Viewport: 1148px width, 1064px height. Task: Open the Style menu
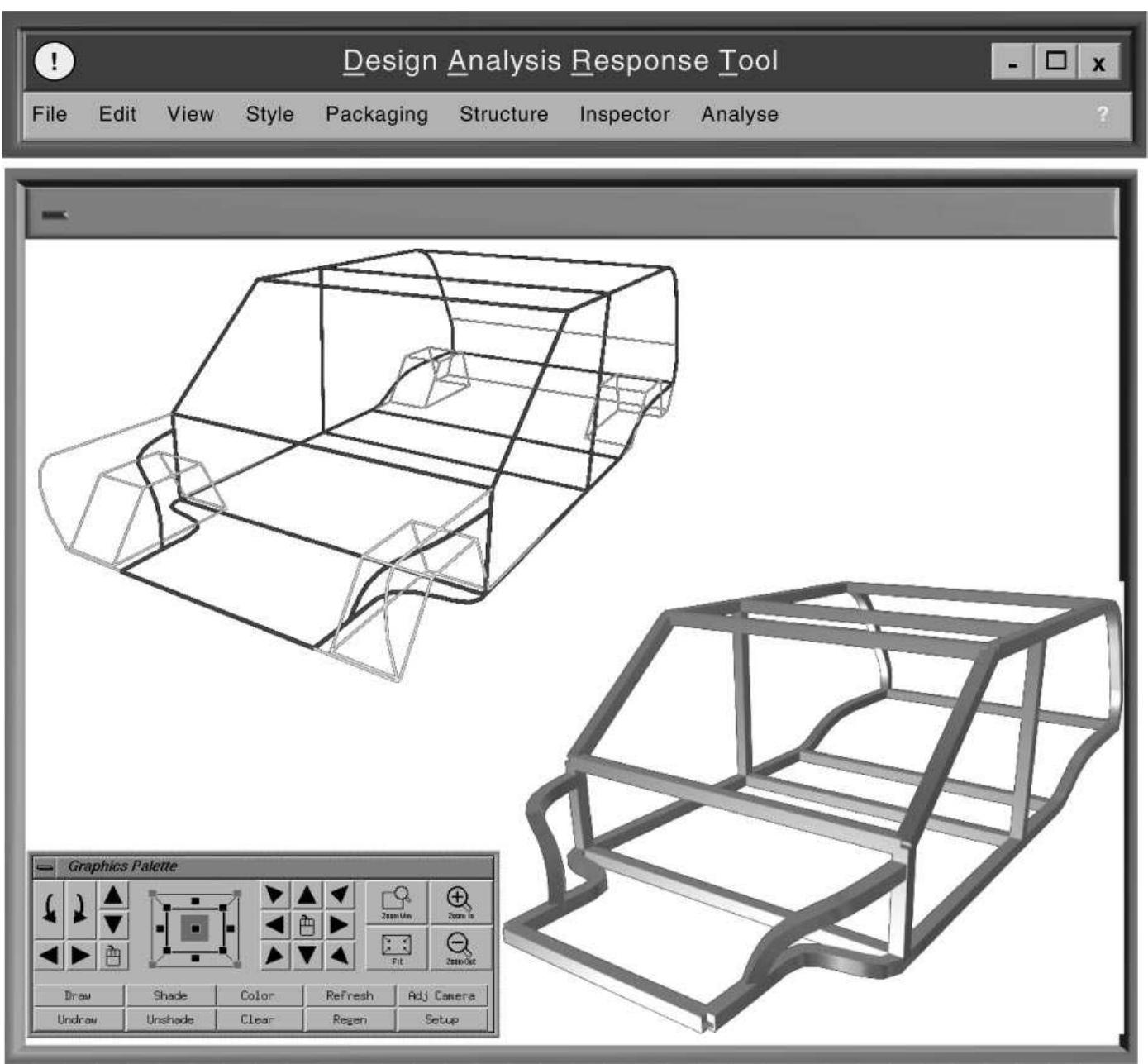269,114
